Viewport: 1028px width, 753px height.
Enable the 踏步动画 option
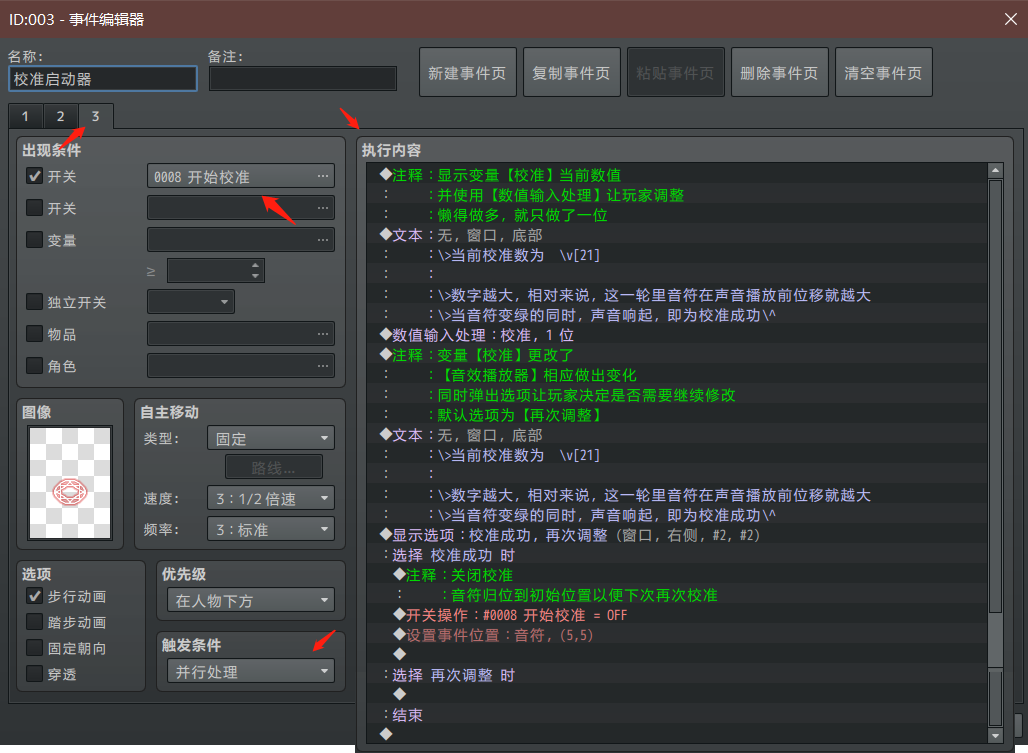pos(34,621)
